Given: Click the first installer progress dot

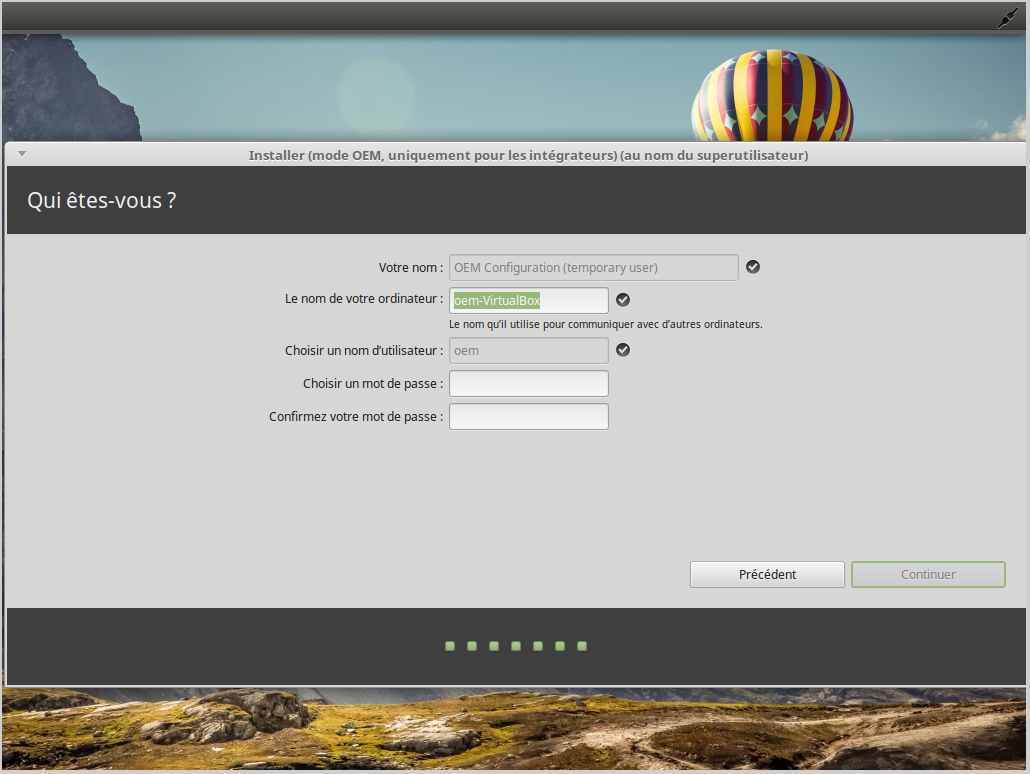Looking at the screenshot, I should (450, 646).
